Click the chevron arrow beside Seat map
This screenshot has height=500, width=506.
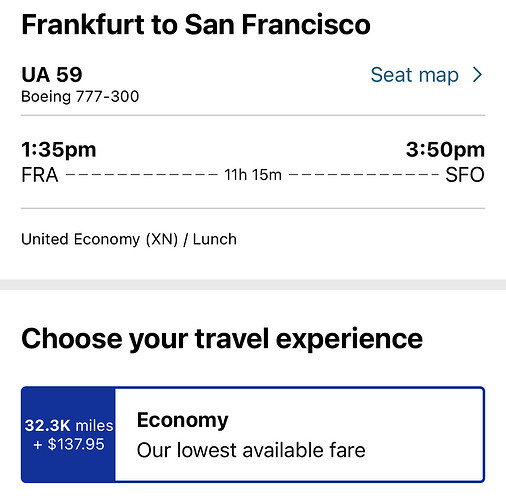click(x=478, y=75)
